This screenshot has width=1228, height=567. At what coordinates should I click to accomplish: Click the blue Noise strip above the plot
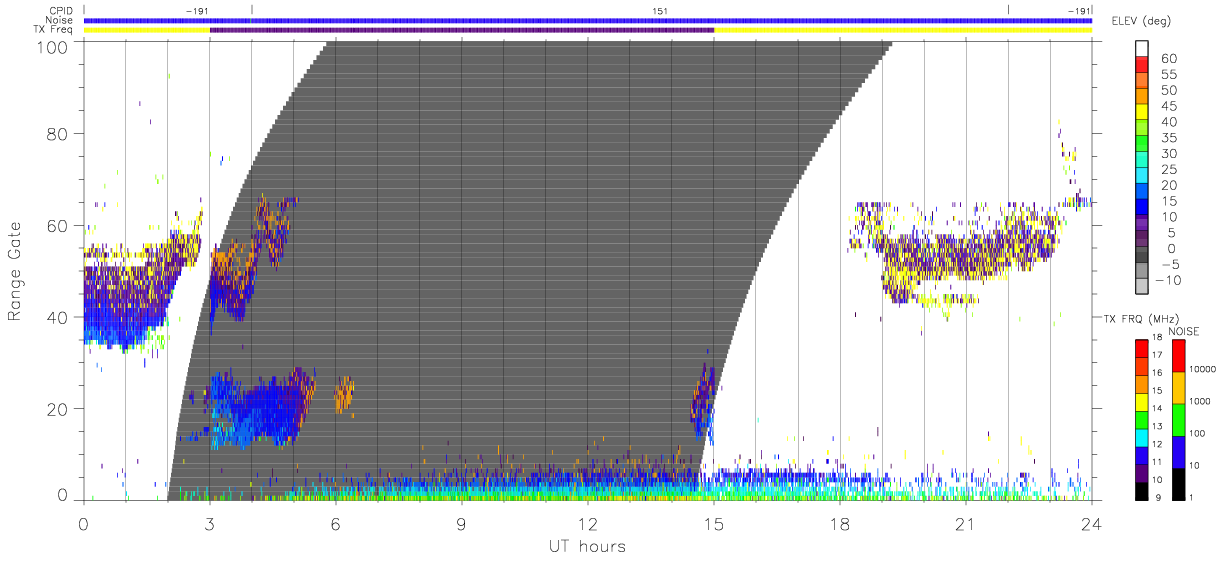588,20
